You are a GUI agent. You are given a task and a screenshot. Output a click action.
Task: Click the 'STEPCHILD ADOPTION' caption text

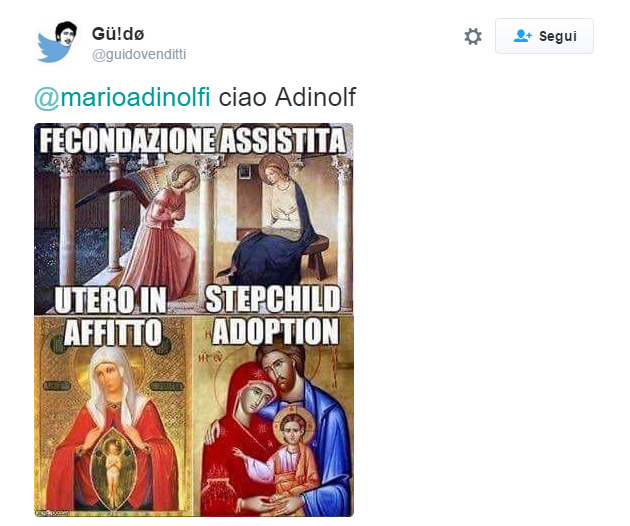pos(273,315)
